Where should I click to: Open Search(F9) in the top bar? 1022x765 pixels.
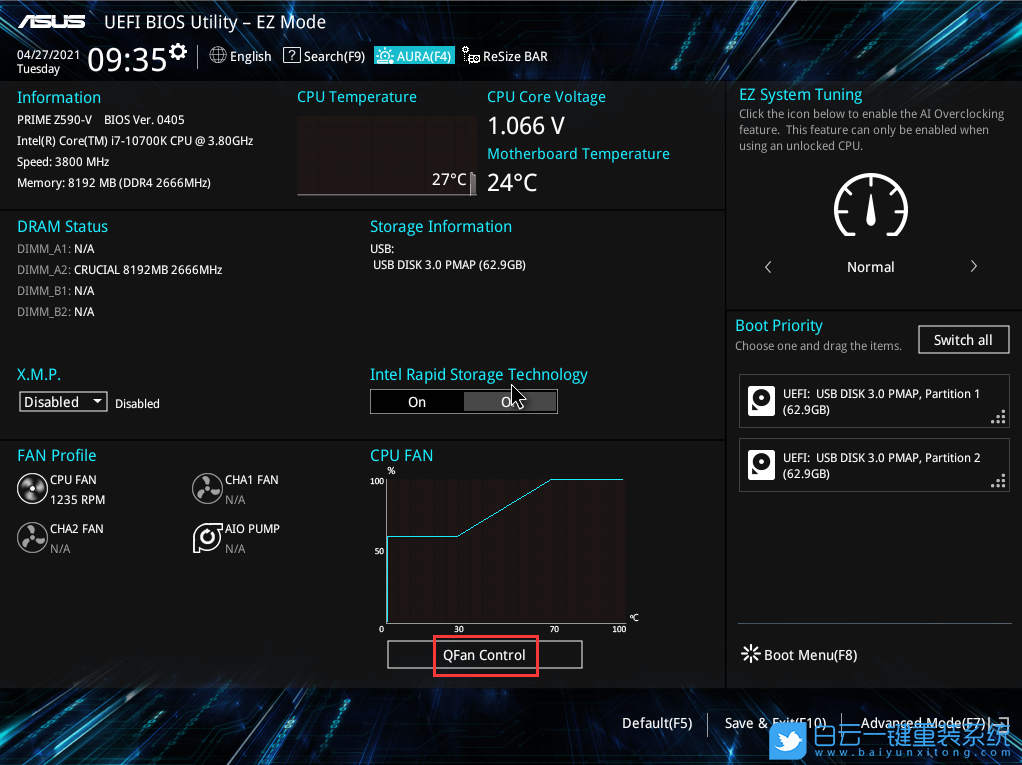coord(324,57)
